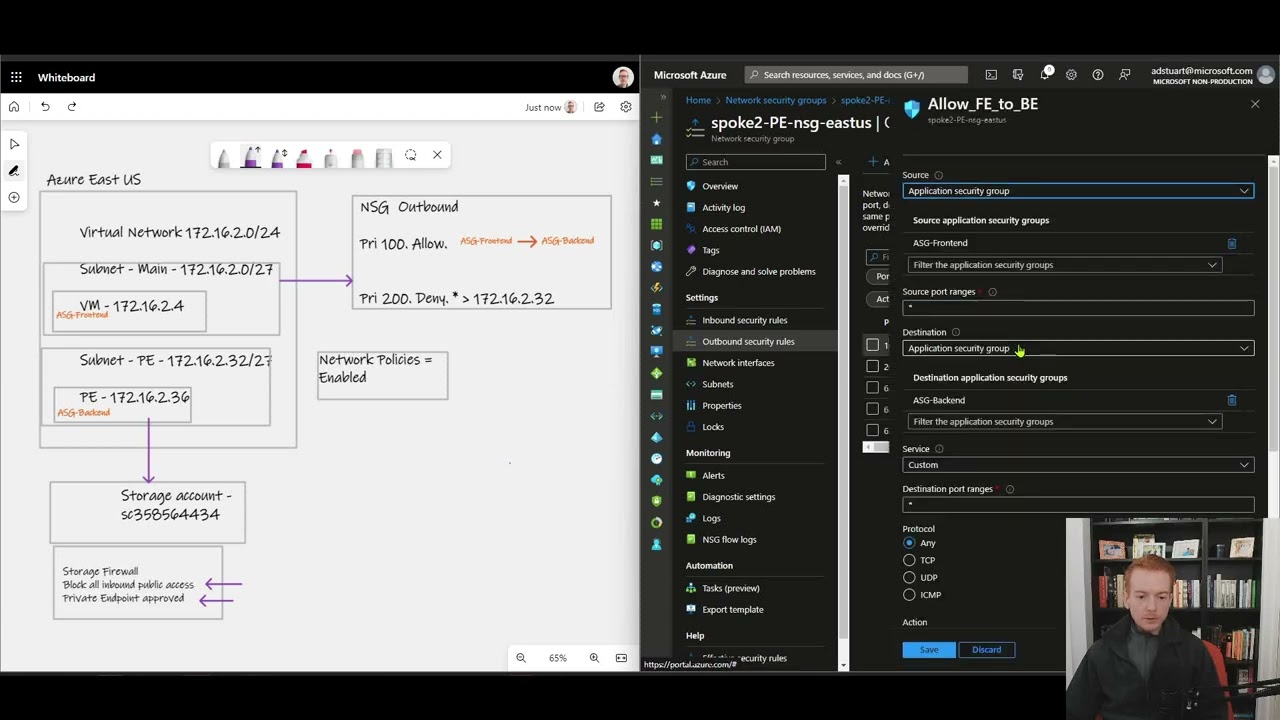Delete ASG-Frontend from source groups
Viewport: 1280px width, 720px height.
(x=1232, y=243)
